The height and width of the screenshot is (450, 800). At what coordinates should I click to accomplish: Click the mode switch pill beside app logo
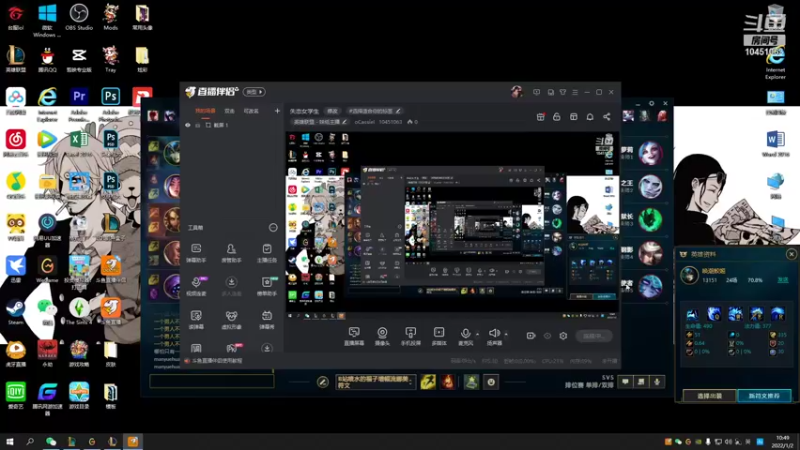tap(254, 92)
